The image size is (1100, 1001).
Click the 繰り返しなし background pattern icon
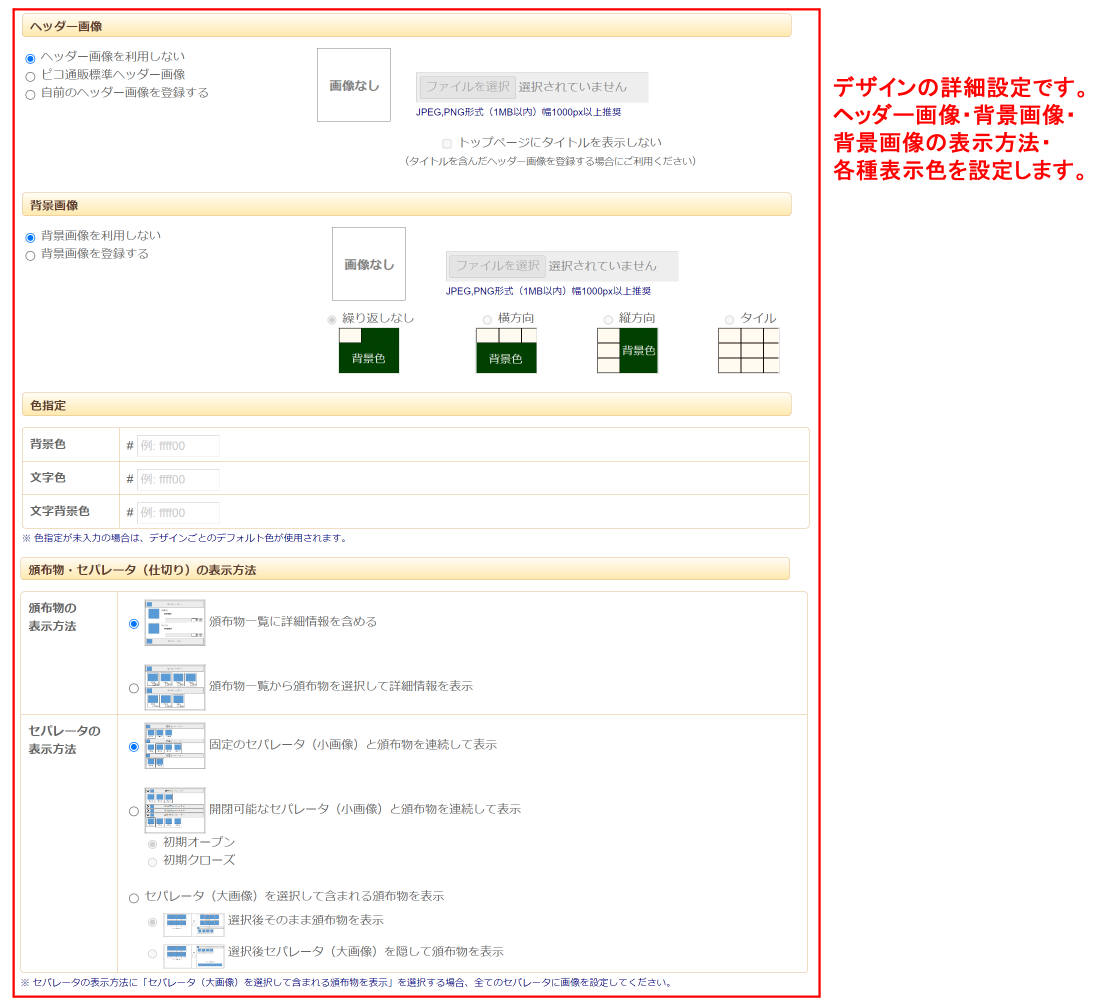pyautogui.click(x=369, y=350)
